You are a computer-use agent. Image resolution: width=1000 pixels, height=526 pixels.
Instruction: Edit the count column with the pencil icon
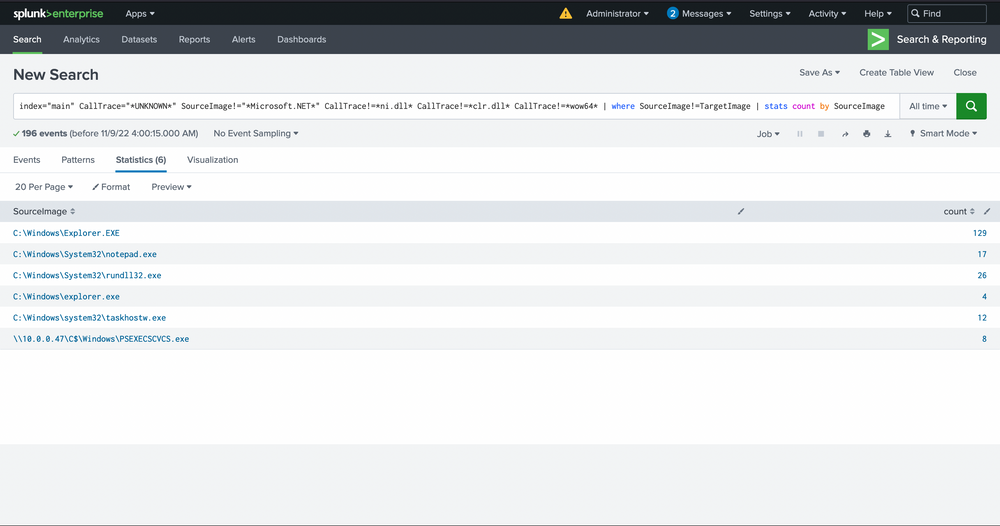click(x=987, y=211)
